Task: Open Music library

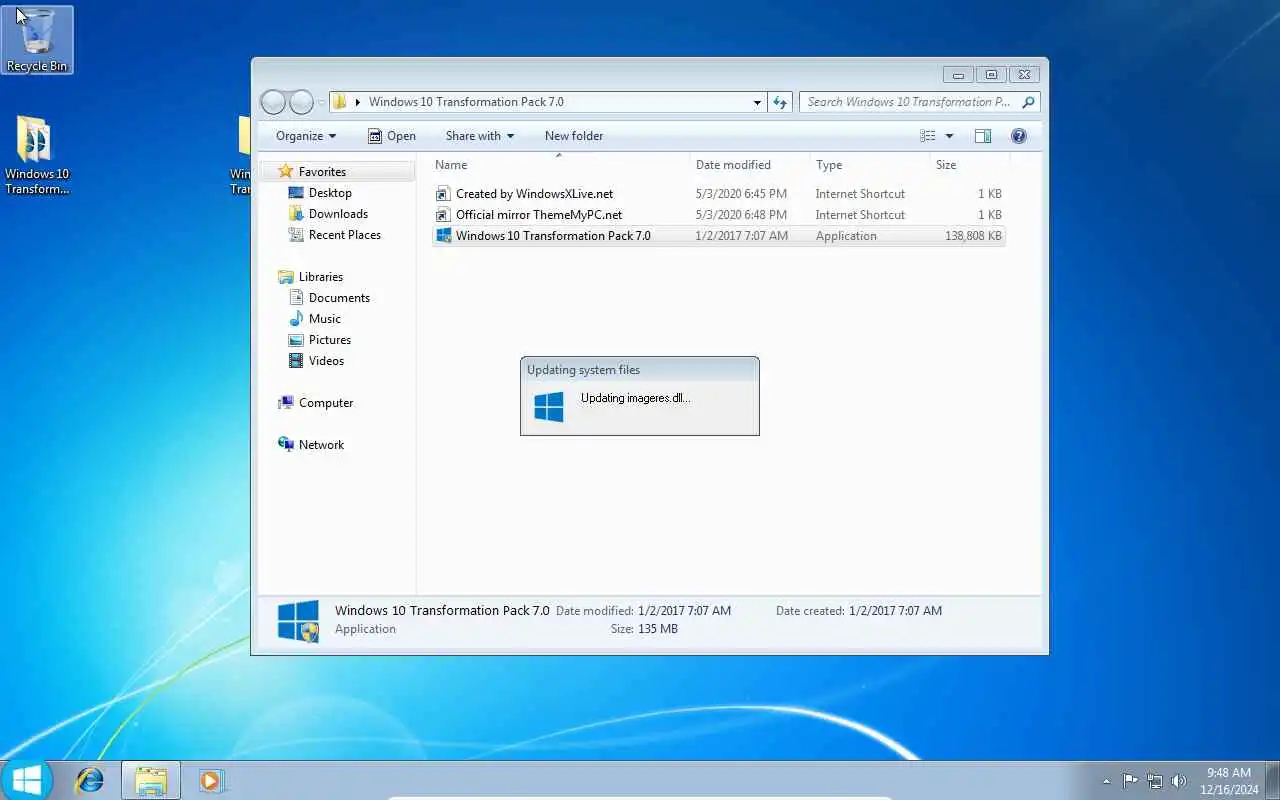Action: tap(315, 319)
